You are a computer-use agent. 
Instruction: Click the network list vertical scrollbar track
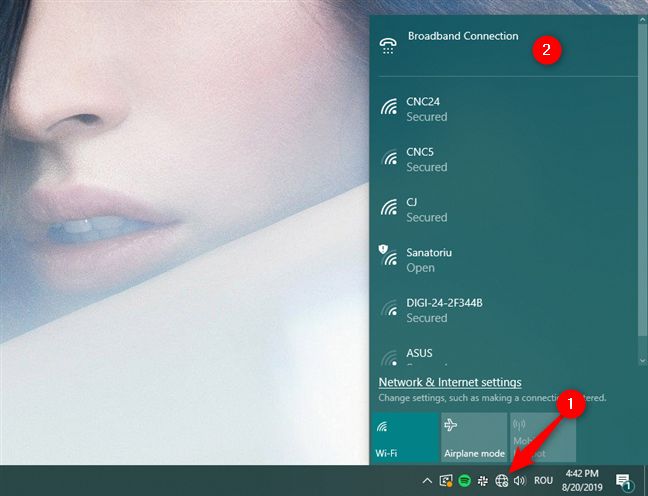(x=643, y=190)
